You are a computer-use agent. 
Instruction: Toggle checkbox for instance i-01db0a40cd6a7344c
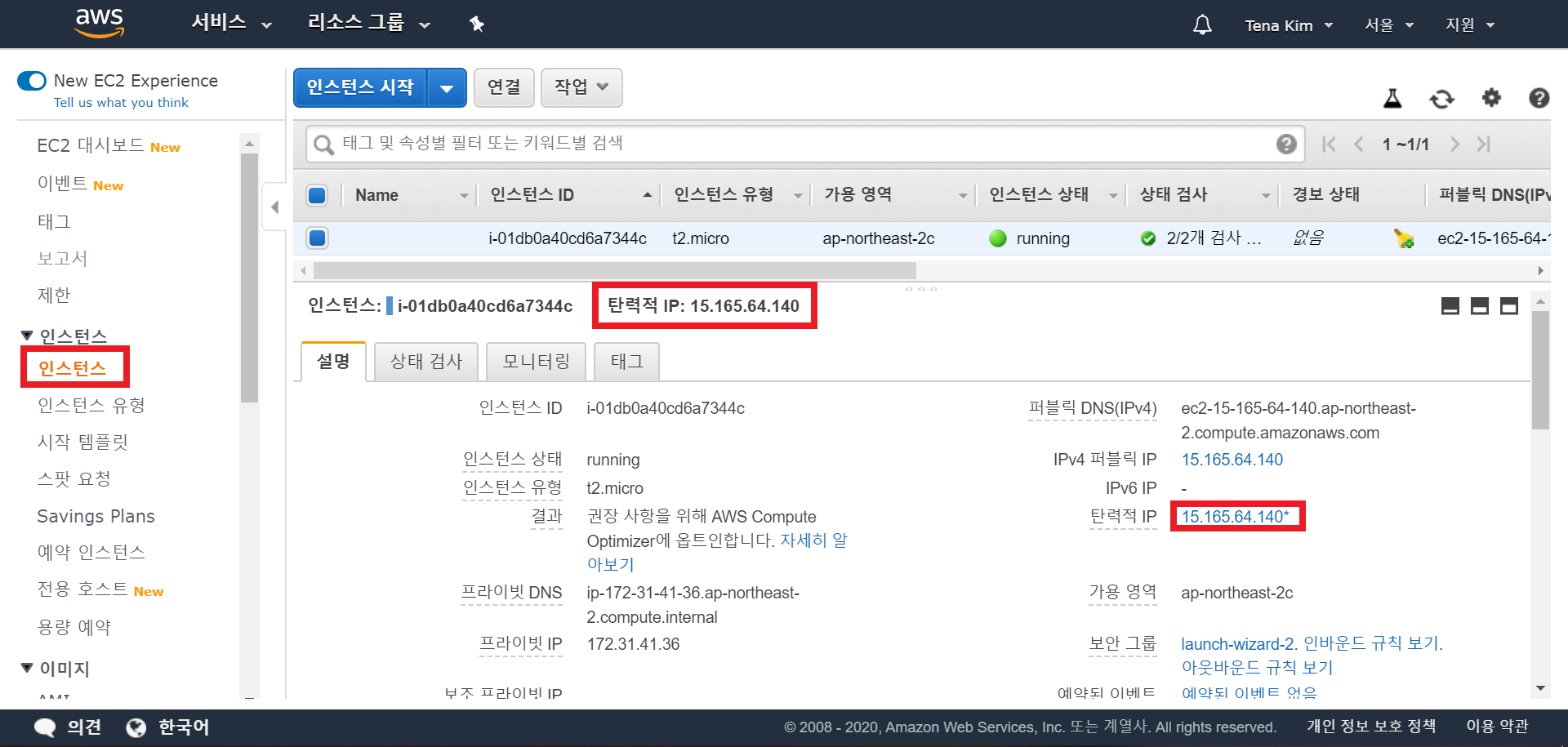[x=317, y=238]
